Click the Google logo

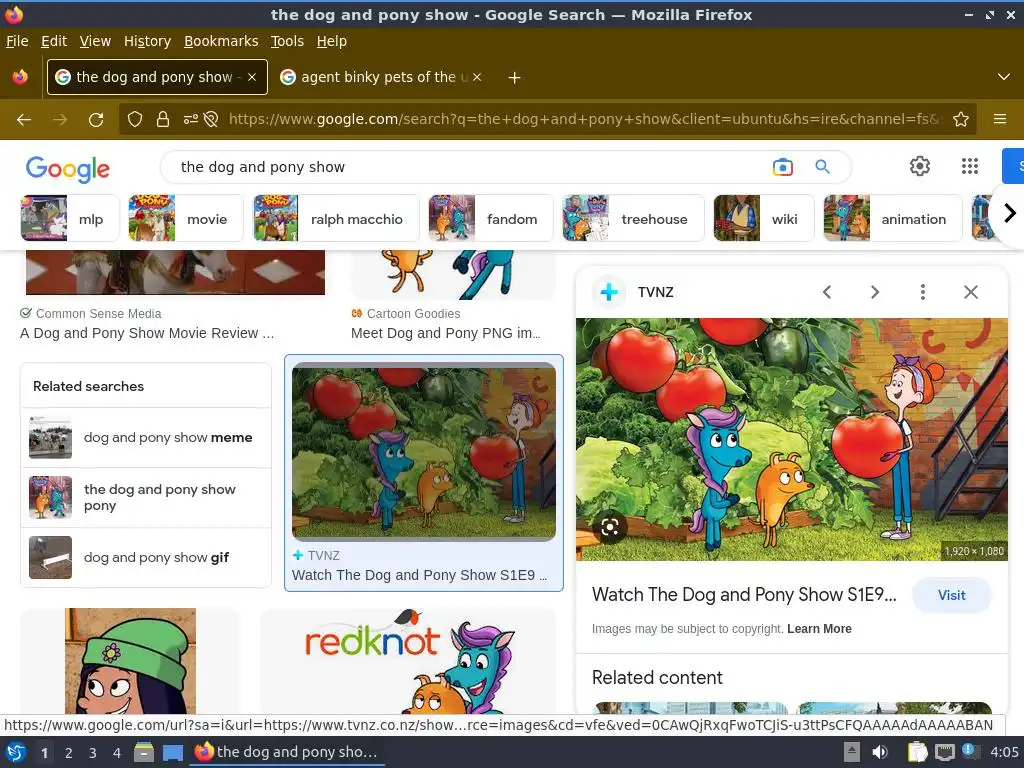[x=68, y=168]
